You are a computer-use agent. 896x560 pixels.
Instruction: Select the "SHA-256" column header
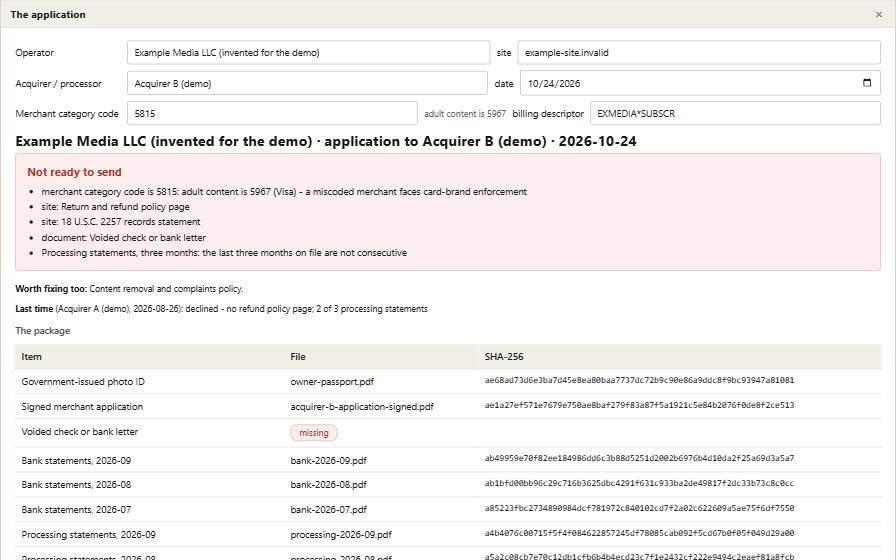[x=504, y=357]
